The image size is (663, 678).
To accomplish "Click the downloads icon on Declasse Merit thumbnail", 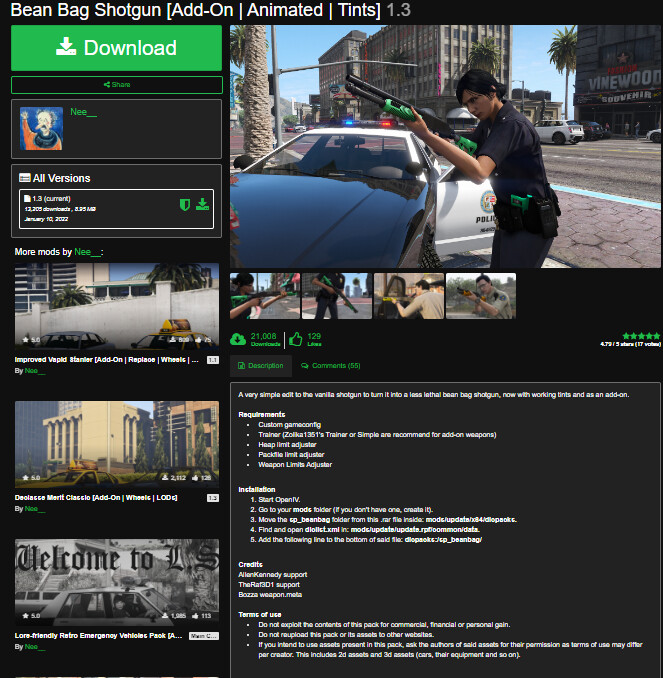I will [x=165, y=478].
